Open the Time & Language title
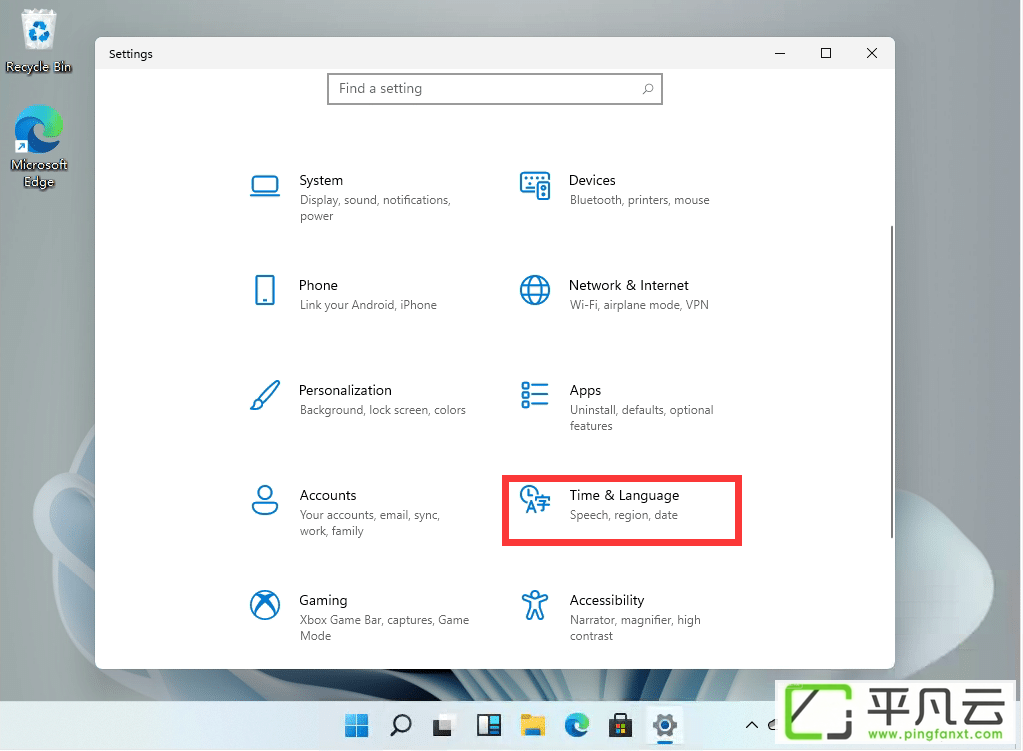 (624, 495)
